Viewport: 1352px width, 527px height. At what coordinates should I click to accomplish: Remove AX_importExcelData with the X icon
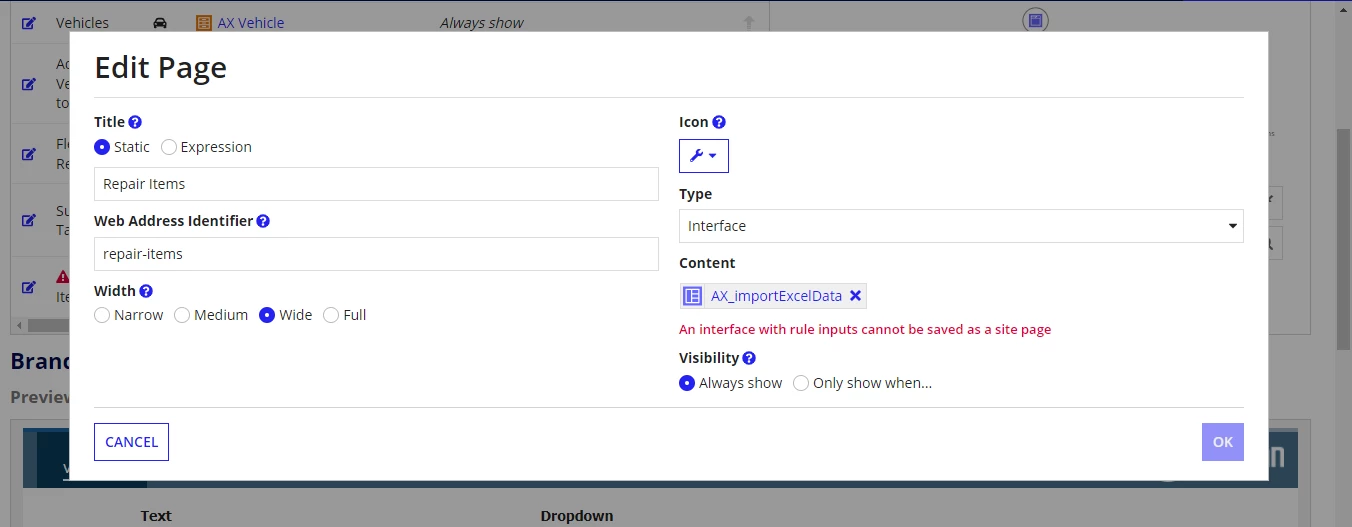(855, 296)
